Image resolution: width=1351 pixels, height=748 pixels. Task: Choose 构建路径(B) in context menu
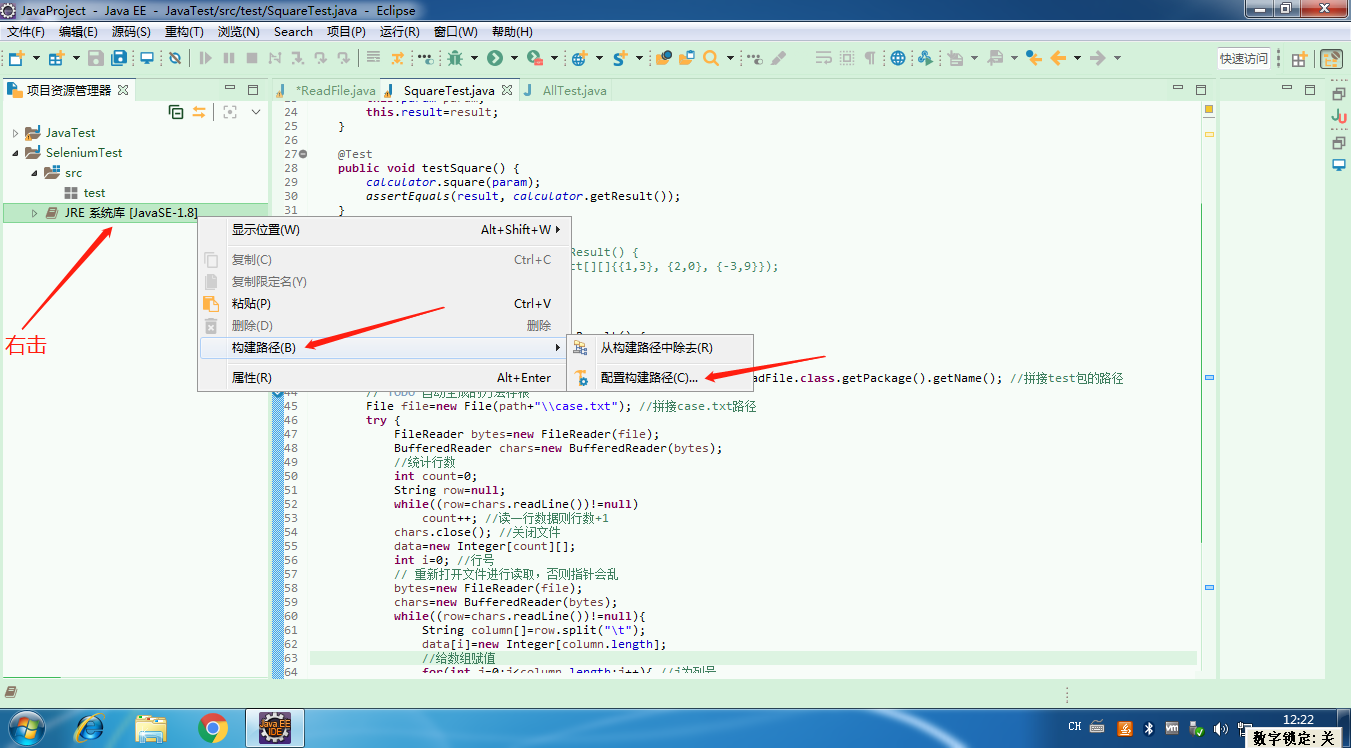coord(383,348)
